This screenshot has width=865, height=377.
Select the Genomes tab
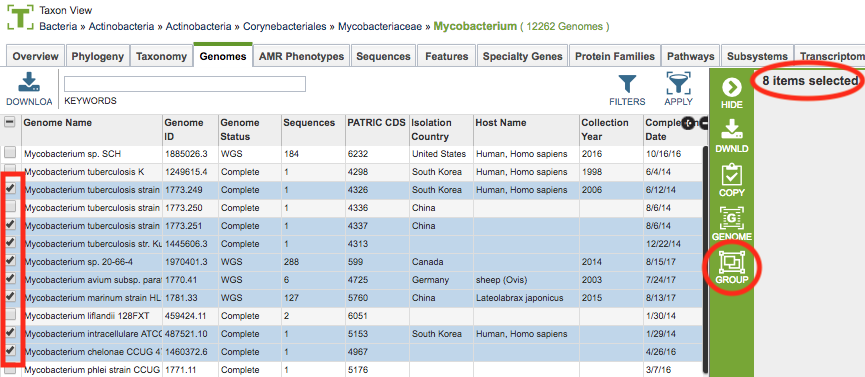[x=223, y=55]
